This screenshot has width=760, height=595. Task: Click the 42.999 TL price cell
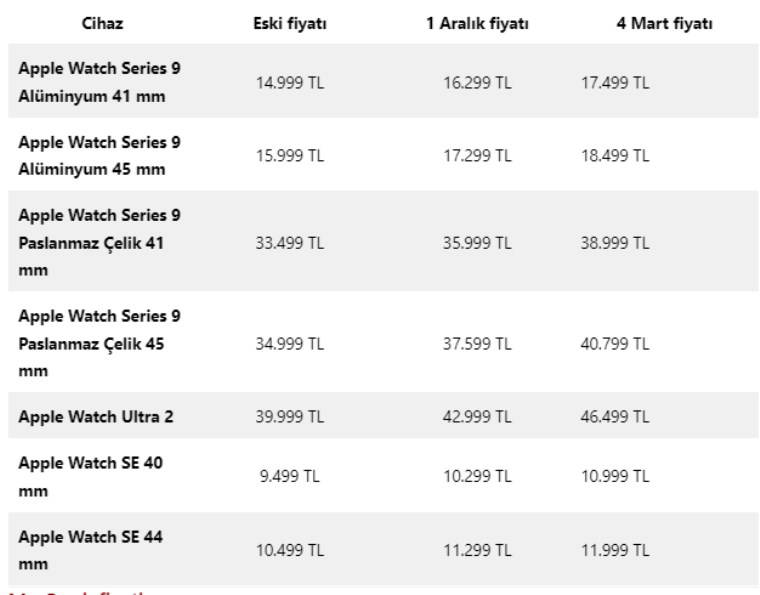477,417
